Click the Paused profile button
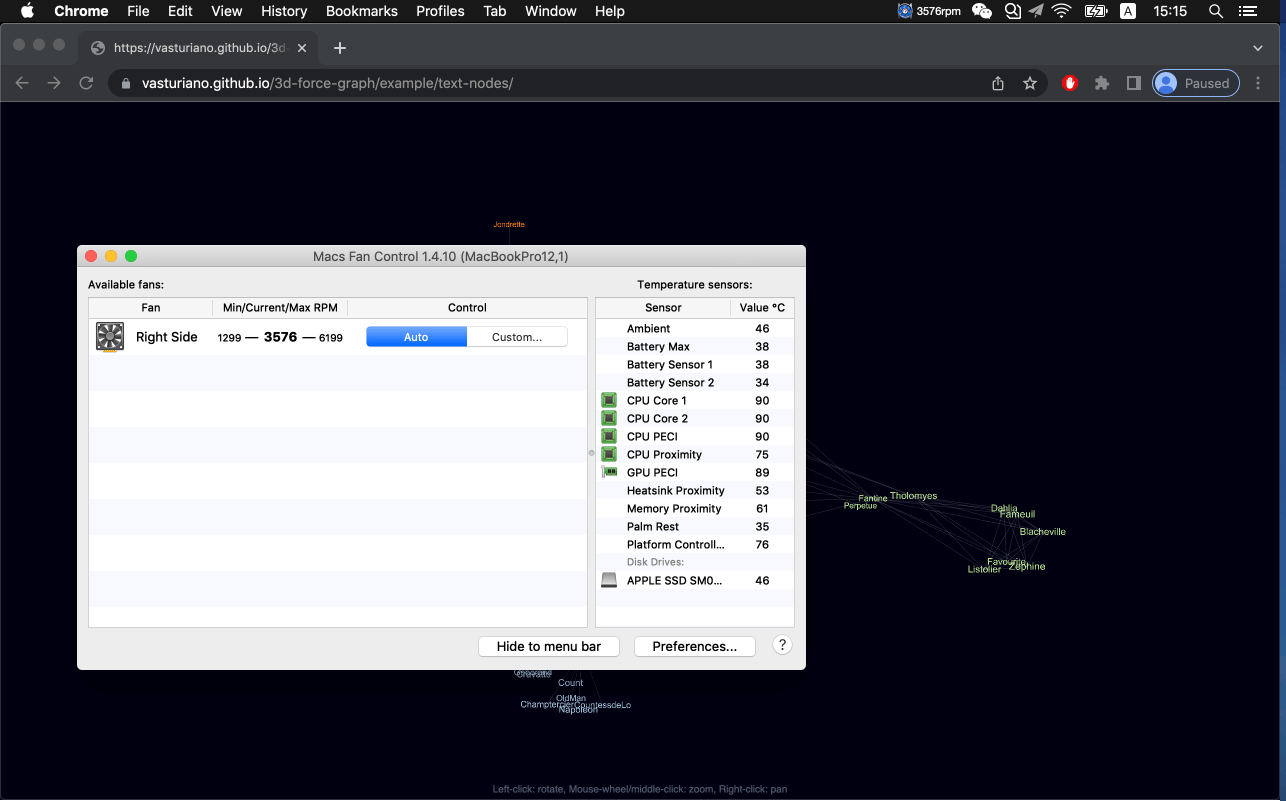The image size is (1286, 801). [x=1196, y=83]
